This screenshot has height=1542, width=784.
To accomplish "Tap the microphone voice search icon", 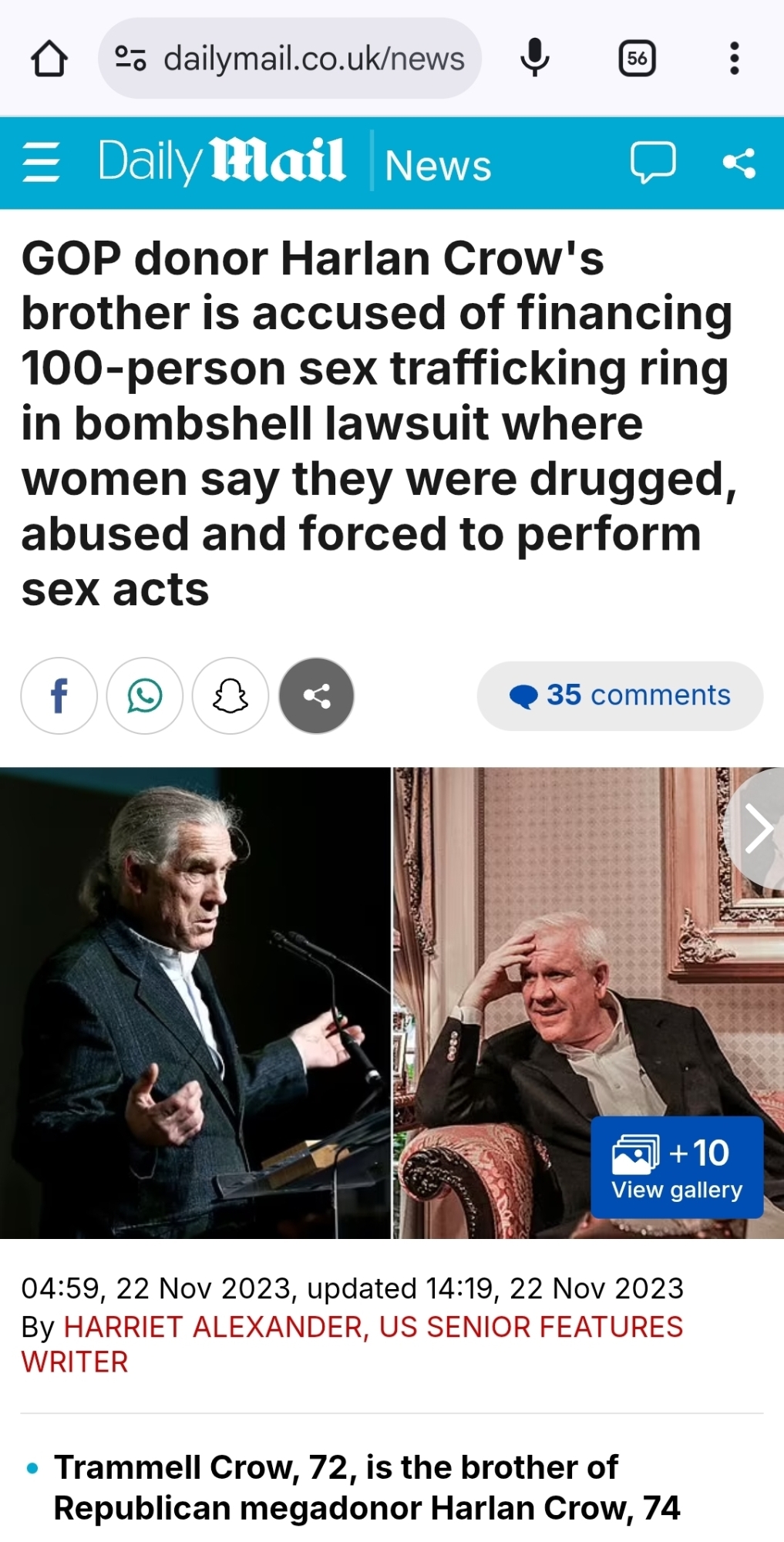I will point(534,59).
